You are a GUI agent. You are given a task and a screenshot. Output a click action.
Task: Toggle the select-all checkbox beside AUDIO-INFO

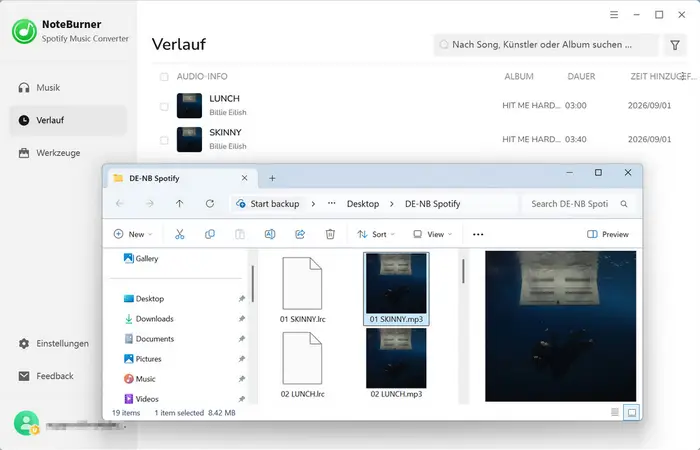pyautogui.click(x=164, y=77)
